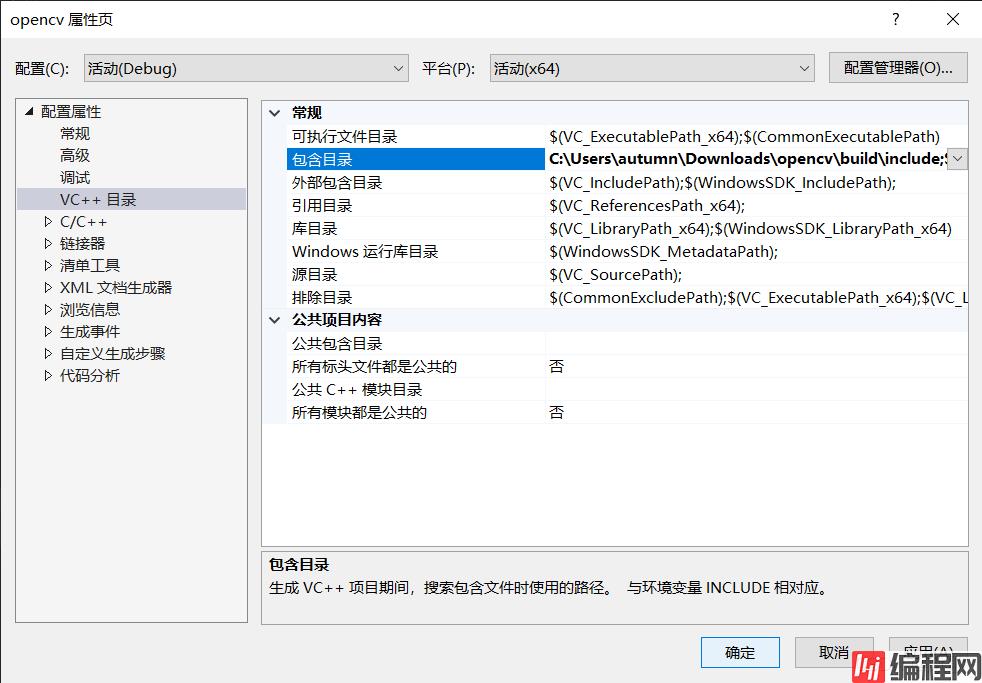
Task: Expand the 生成事件 tree node
Action: [48, 332]
